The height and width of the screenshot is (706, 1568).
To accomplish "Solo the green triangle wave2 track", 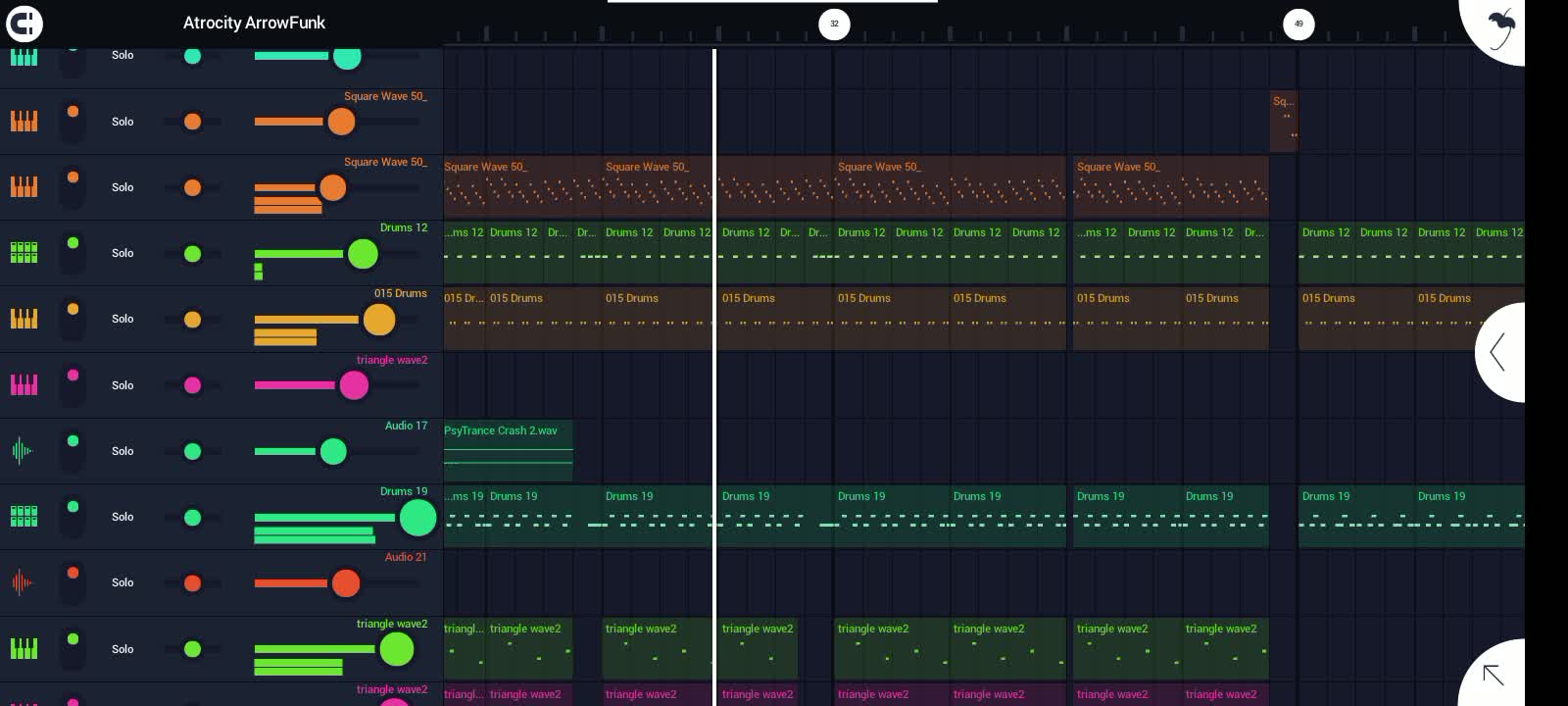I will point(122,649).
